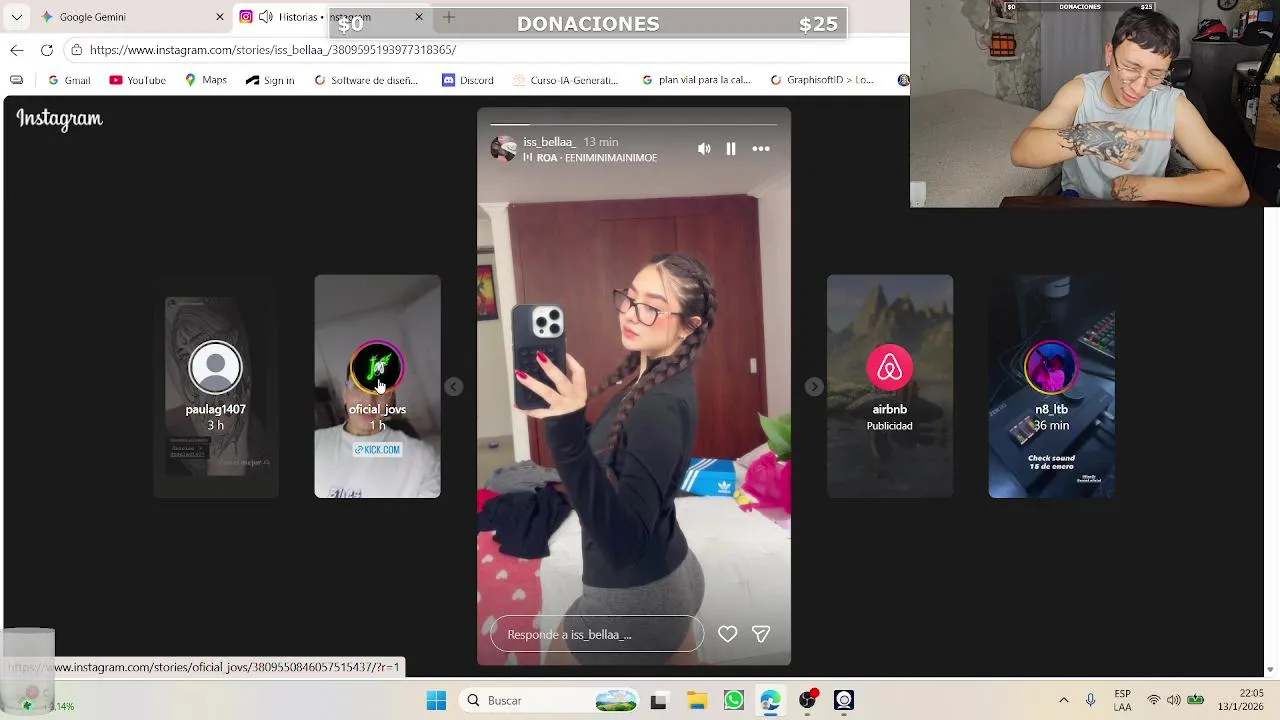
Task: Check the battery tray icon
Action: click(x=1195, y=701)
